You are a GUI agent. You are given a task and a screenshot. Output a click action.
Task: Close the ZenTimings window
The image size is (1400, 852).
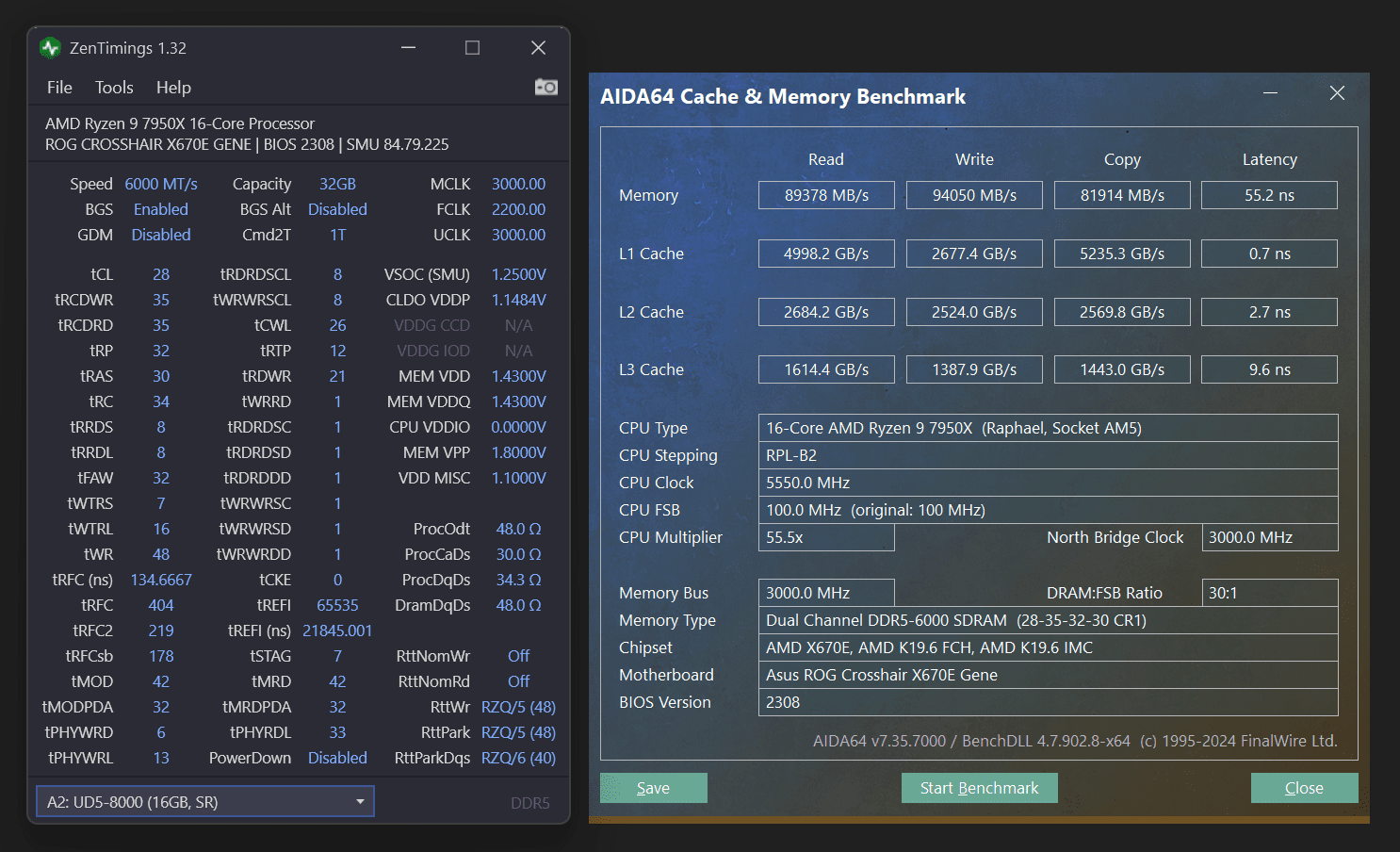(538, 47)
